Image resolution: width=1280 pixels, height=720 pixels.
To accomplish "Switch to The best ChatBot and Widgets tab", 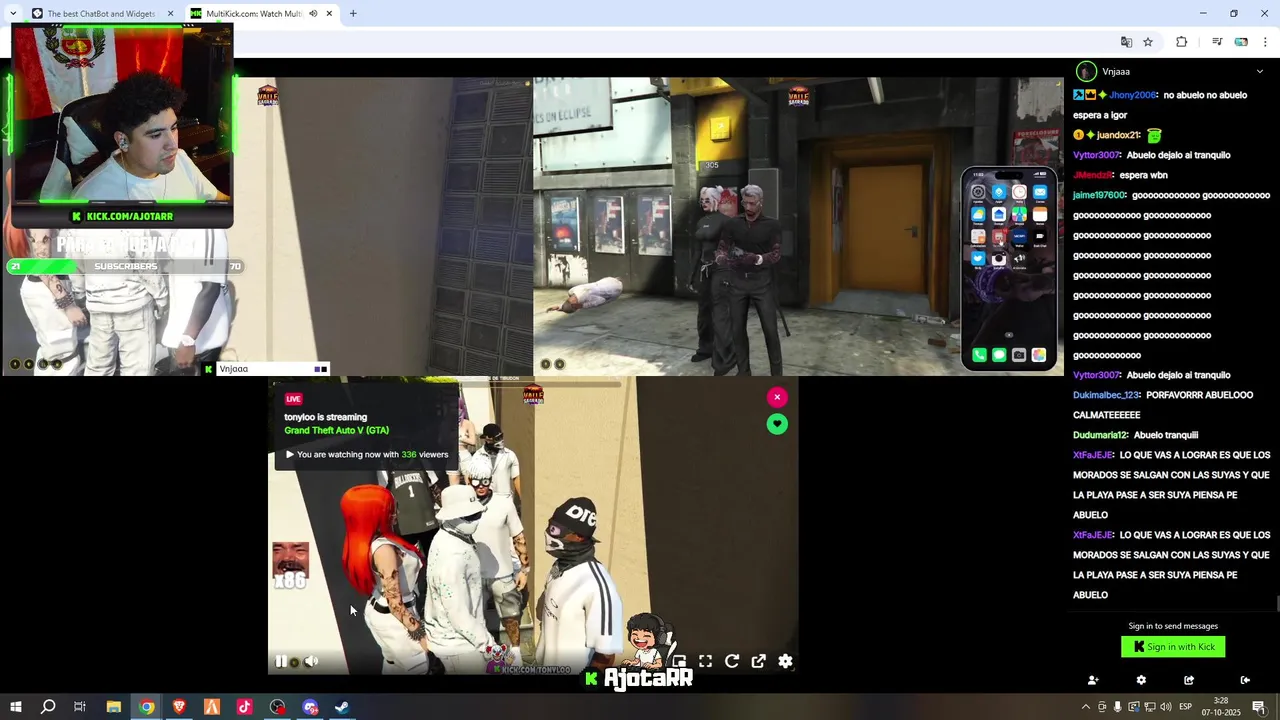I will [x=103, y=14].
